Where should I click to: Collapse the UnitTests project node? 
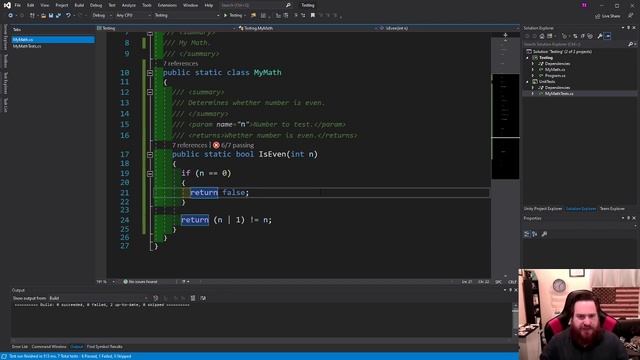tap(527, 82)
